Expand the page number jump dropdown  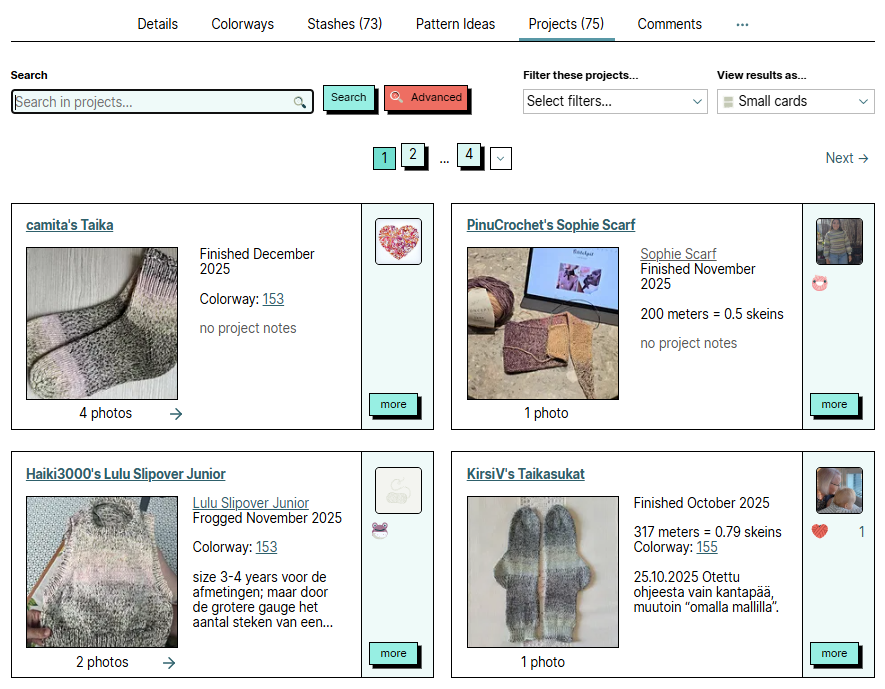[501, 158]
